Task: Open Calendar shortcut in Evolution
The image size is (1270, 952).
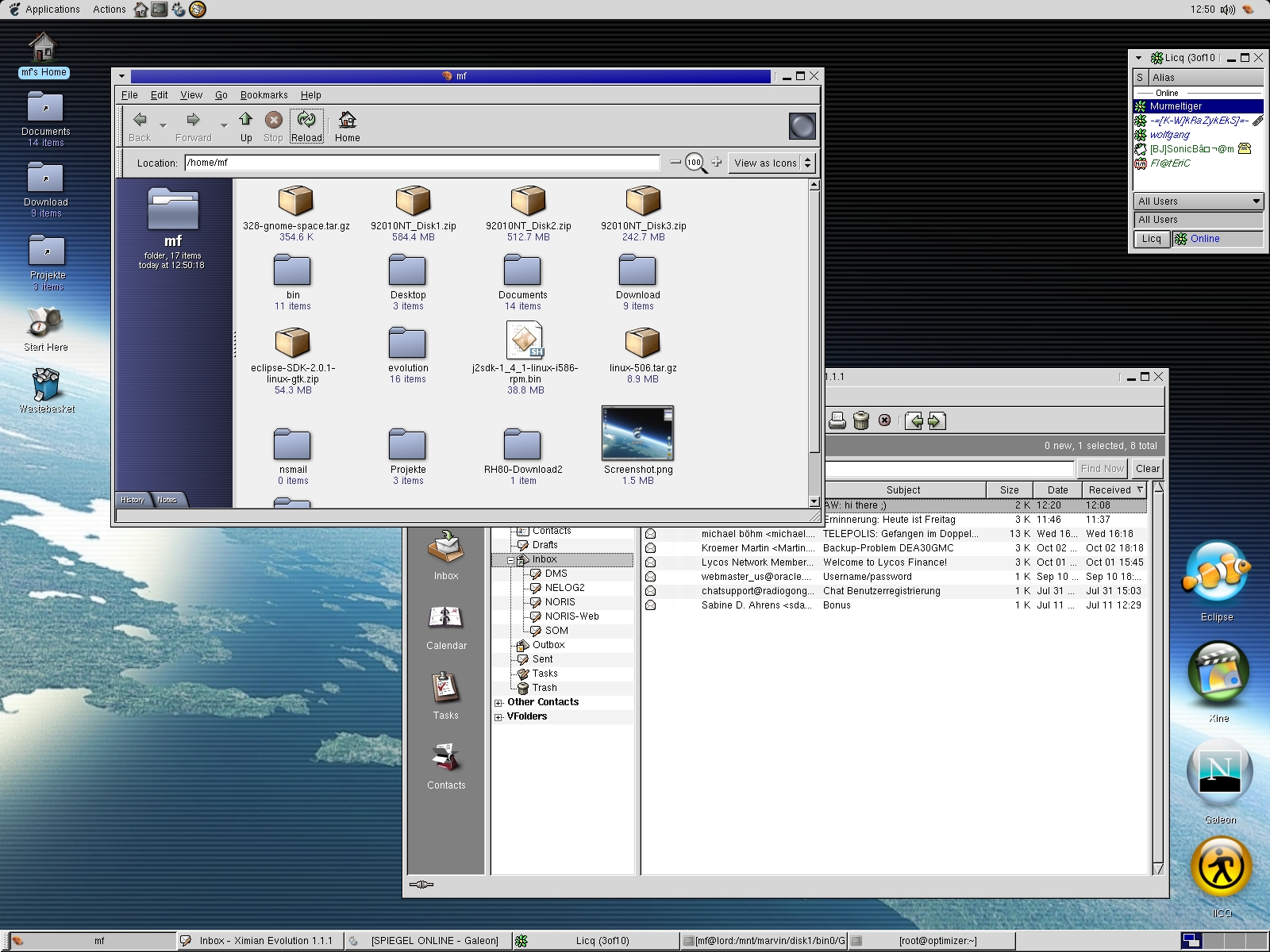Action: click(446, 617)
